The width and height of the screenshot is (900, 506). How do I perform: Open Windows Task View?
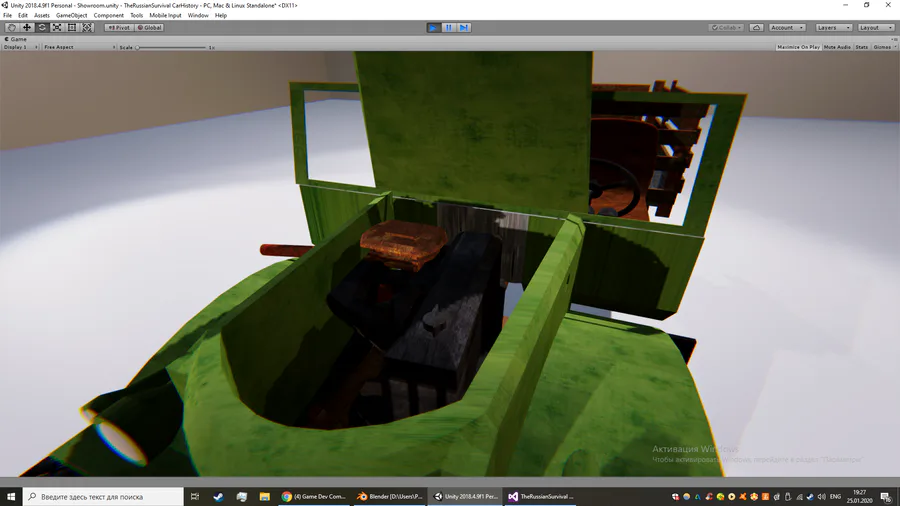point(195,497)
